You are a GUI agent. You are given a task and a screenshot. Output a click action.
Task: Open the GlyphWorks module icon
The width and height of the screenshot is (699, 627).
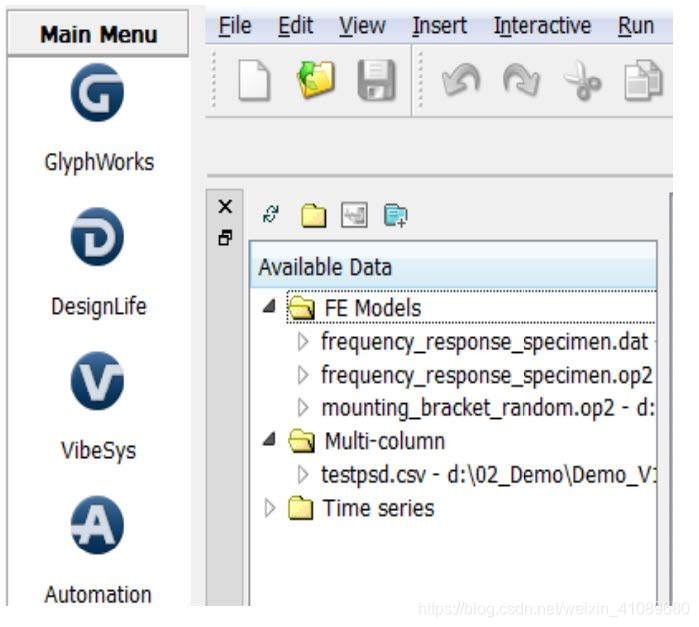(97, 92)
